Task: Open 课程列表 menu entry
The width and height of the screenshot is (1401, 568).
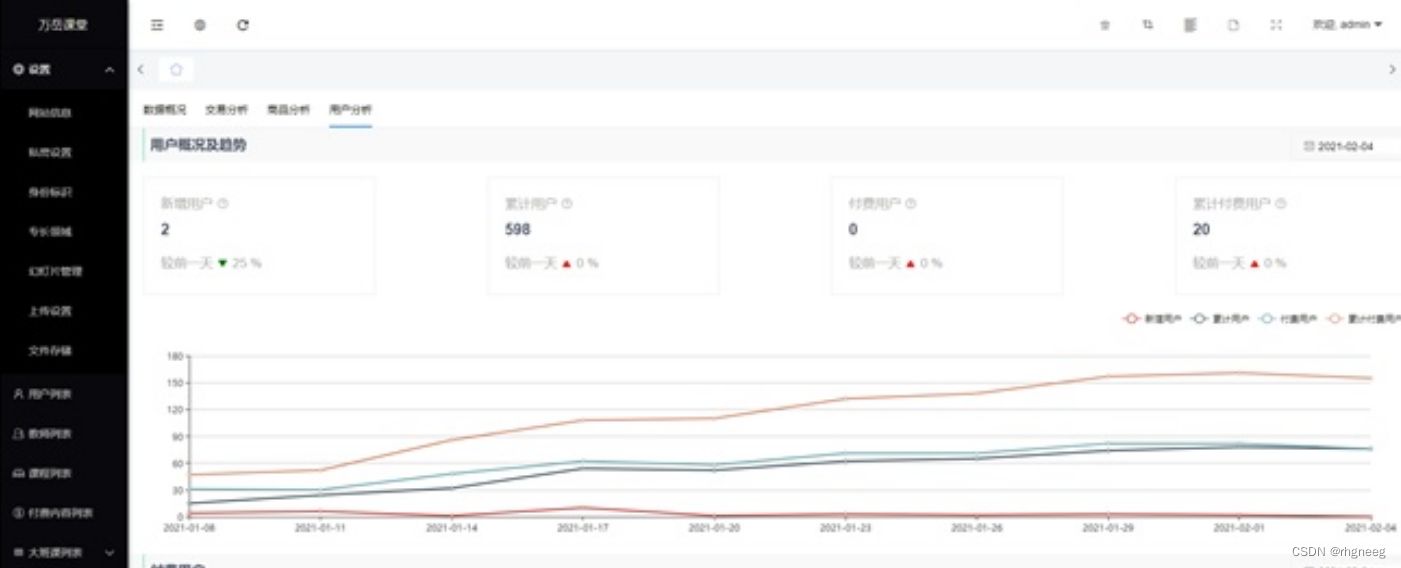Action: [50, 473]
